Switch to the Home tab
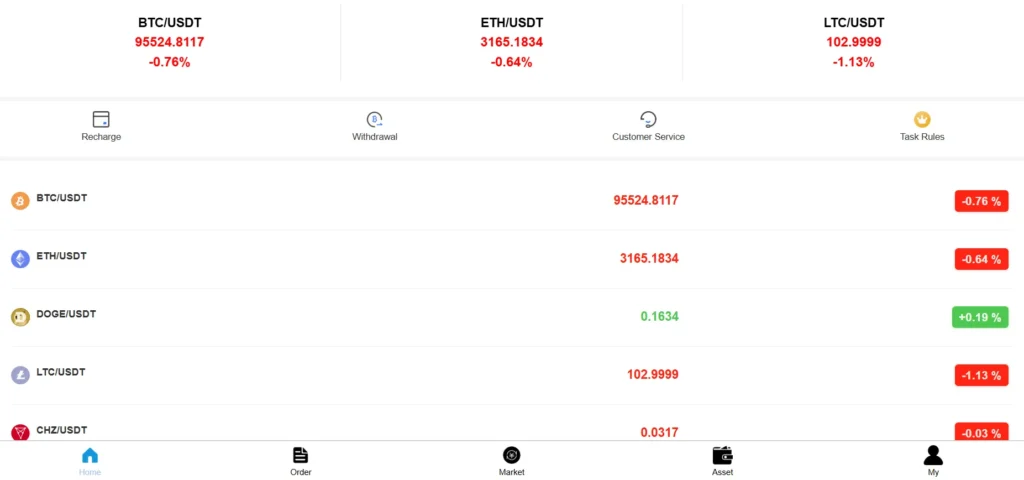This screenshot has height=480, width=1024. (90, 460)
